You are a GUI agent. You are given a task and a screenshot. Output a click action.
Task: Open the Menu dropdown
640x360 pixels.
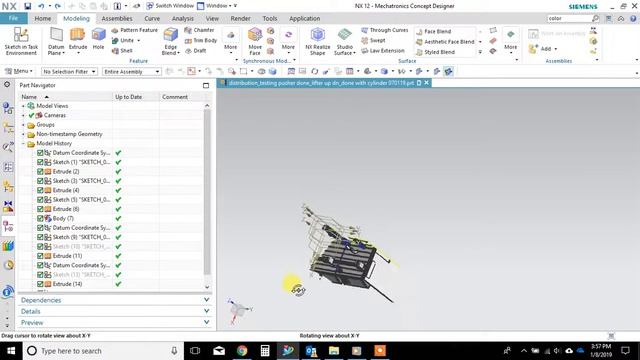[18, 71]
